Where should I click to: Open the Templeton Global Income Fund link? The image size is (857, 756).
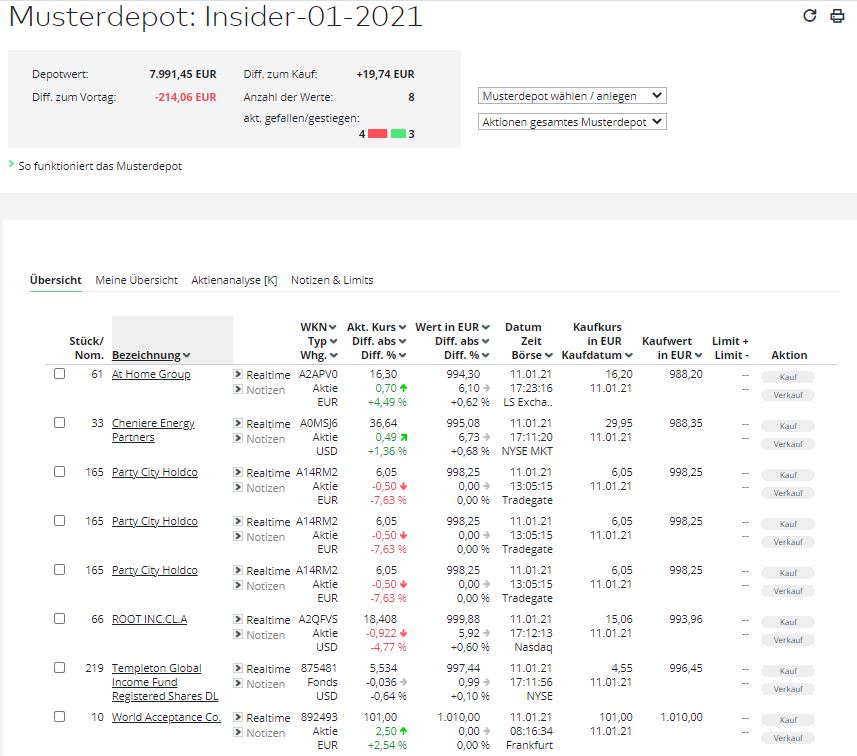pos(165,682)
